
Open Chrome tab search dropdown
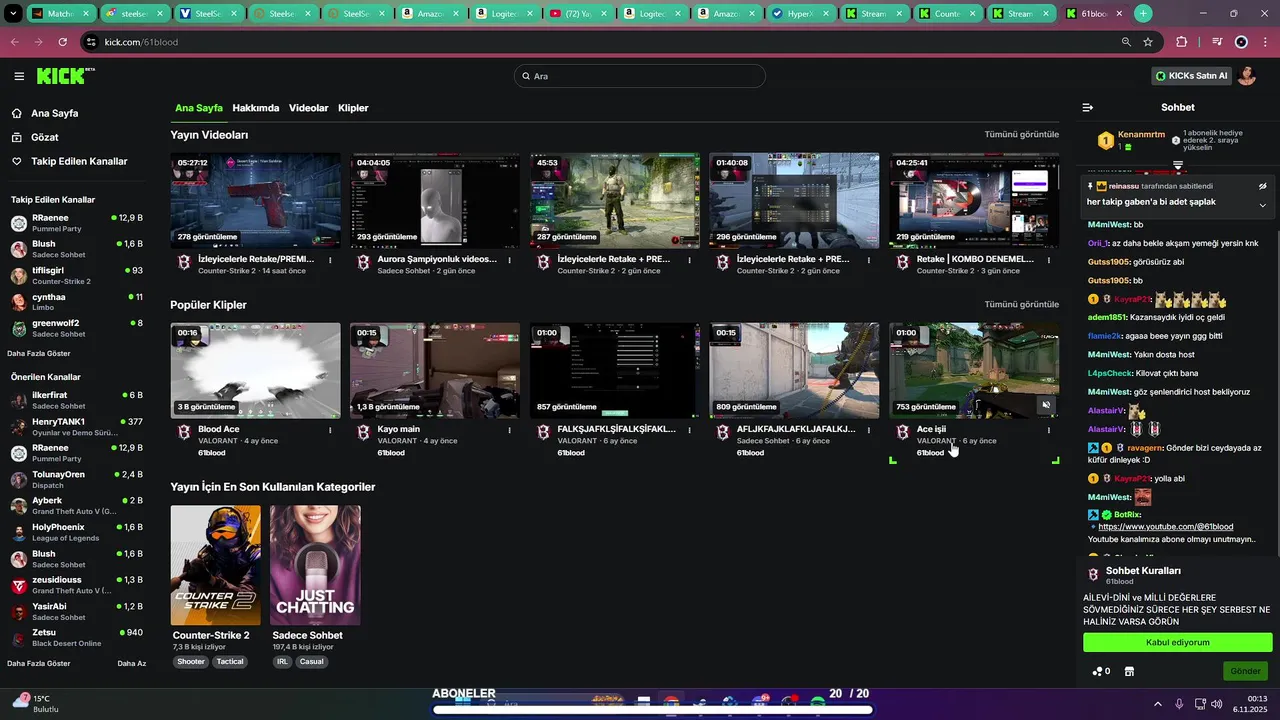[x=14, y=14]
